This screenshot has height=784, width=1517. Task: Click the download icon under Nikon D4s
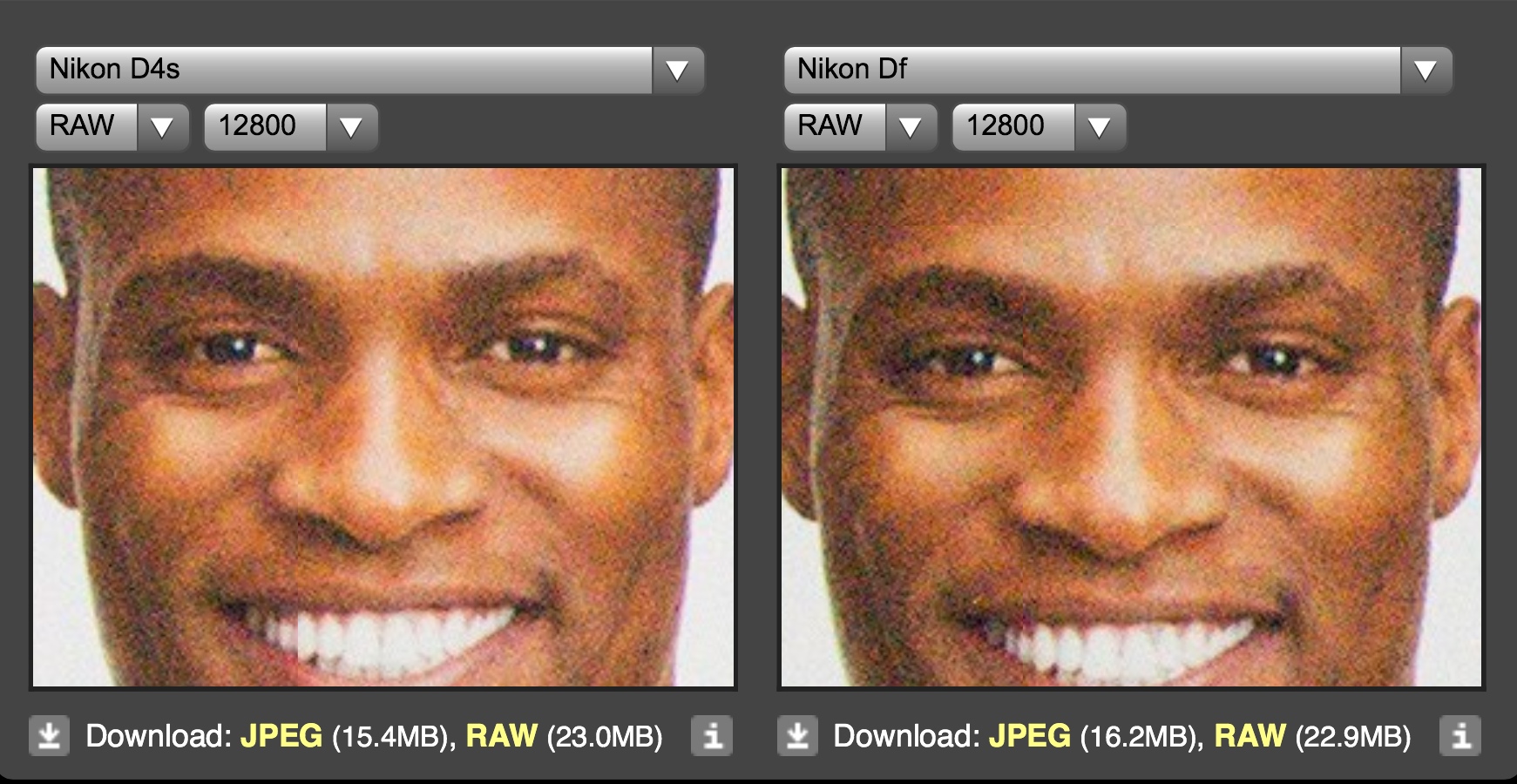[49, 736]
